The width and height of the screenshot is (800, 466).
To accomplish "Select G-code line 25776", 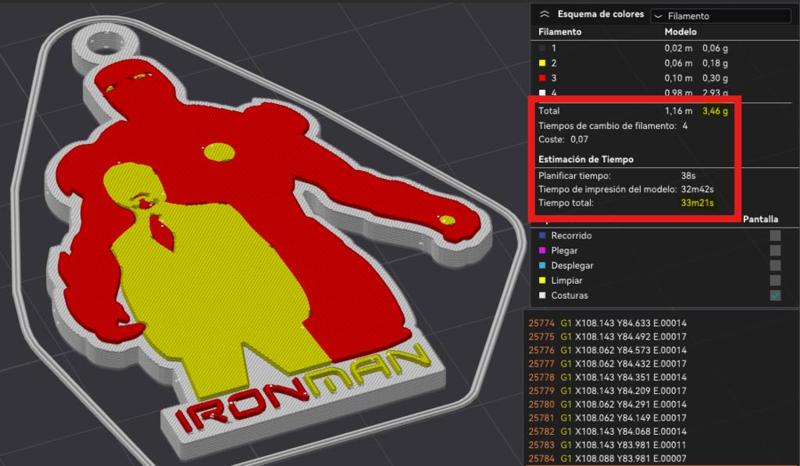I will [607, 350].
